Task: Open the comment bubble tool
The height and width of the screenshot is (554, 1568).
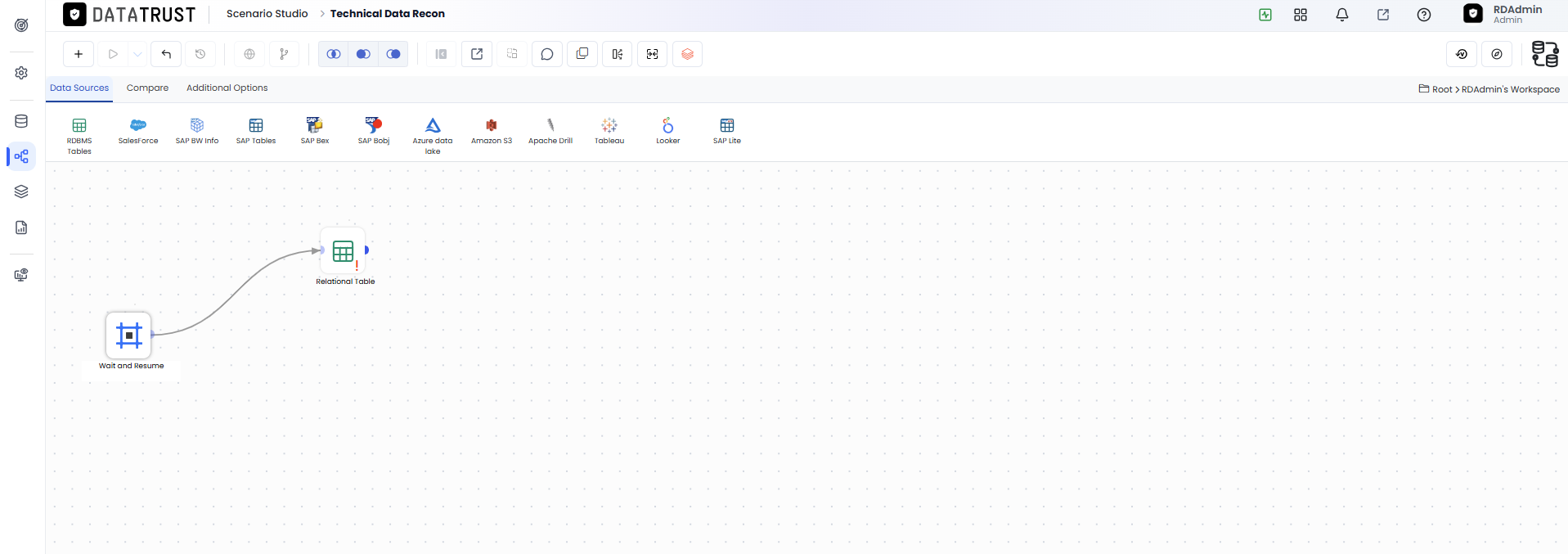Action: 547,54
